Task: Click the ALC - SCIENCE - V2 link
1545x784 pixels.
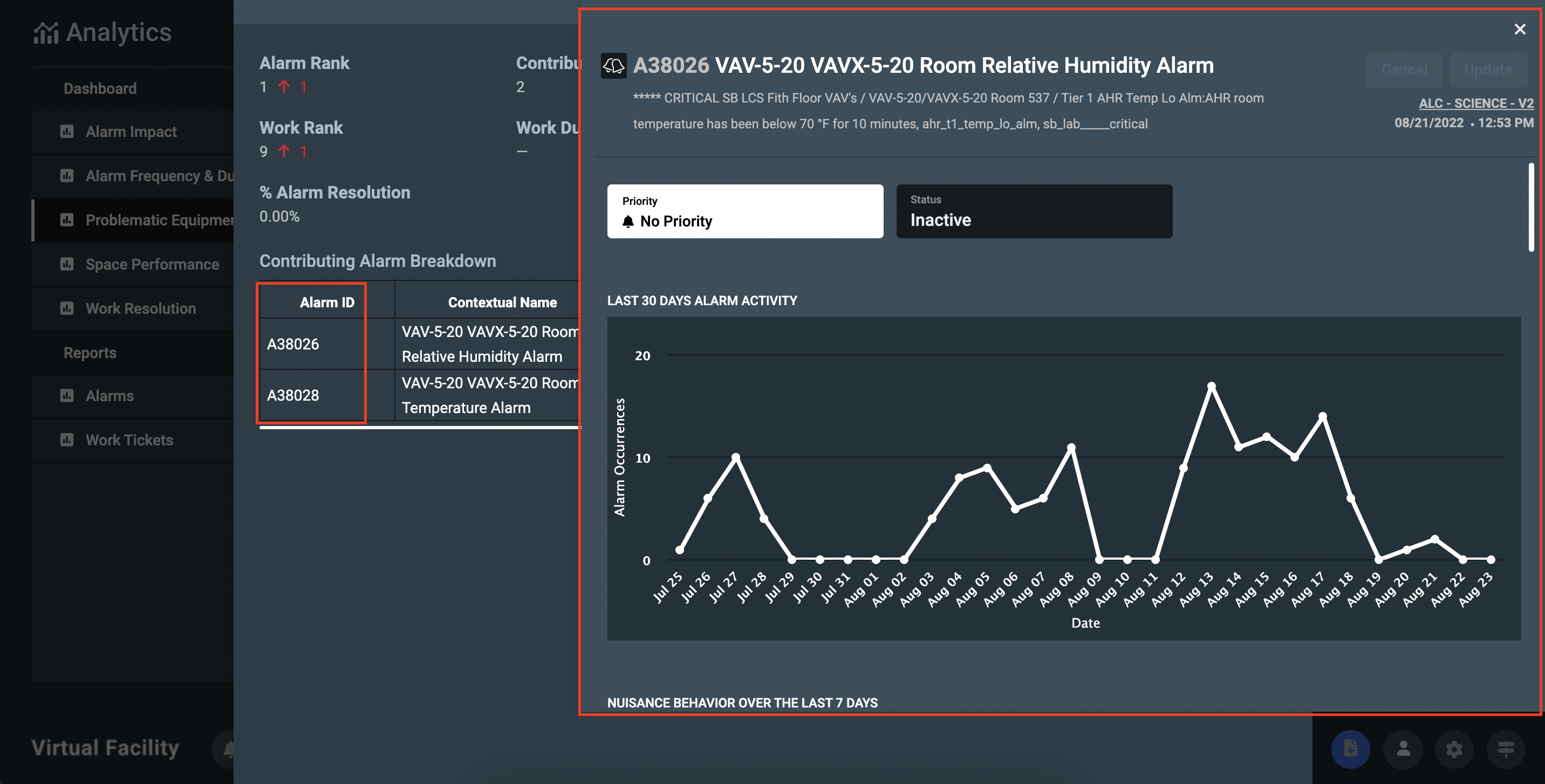Action: point(1475,103)
